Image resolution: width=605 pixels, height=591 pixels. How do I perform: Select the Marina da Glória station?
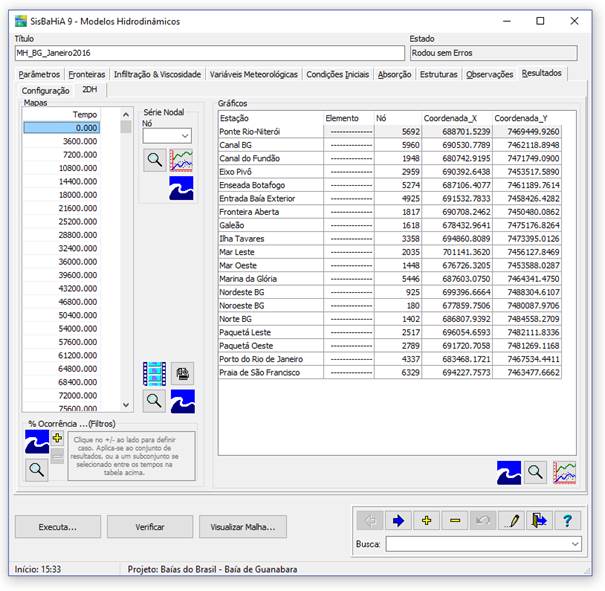point(390,279)
